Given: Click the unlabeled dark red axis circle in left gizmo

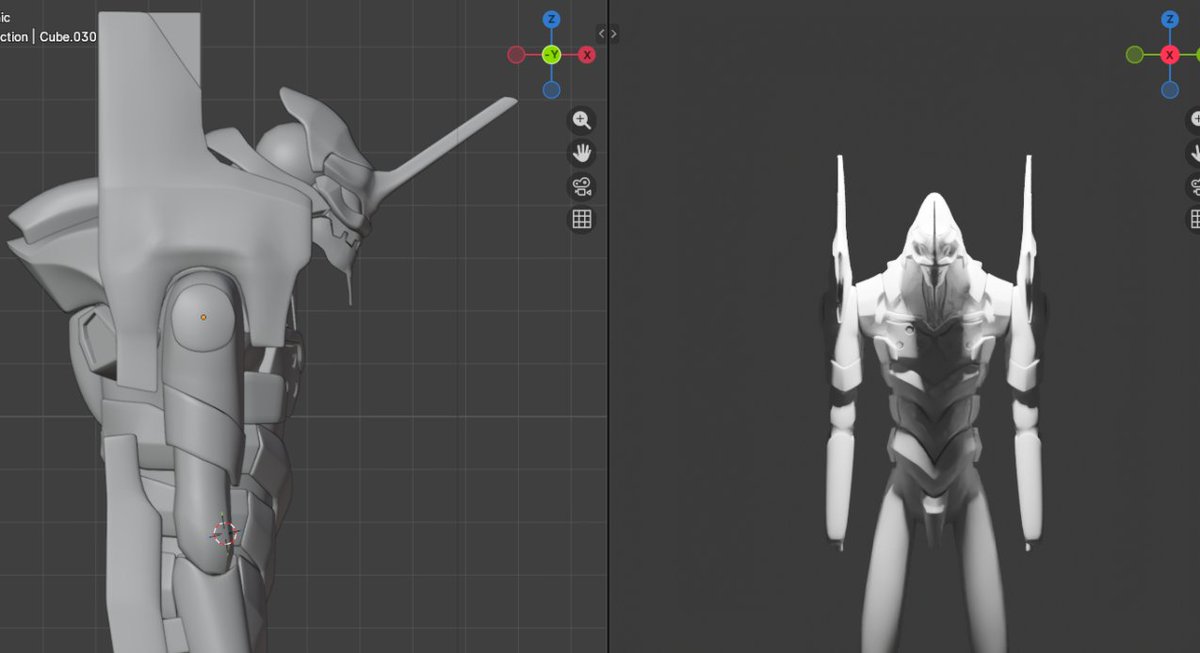Looking at the screenshot, I should click(516, 55).
